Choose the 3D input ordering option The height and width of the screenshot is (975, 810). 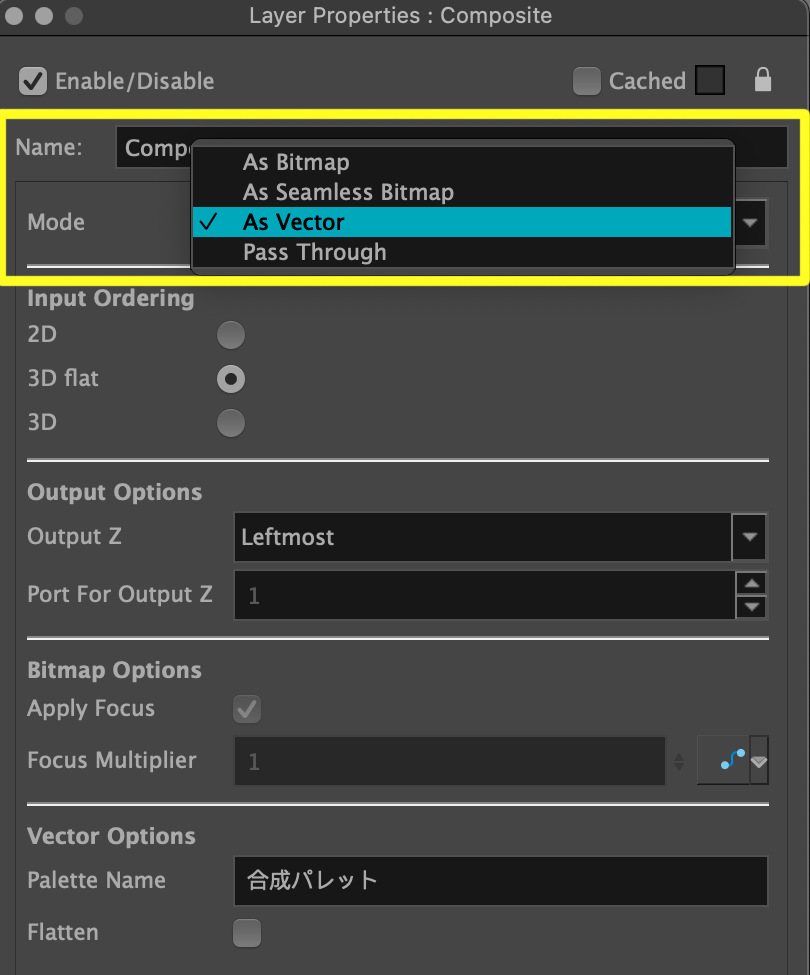231,423
